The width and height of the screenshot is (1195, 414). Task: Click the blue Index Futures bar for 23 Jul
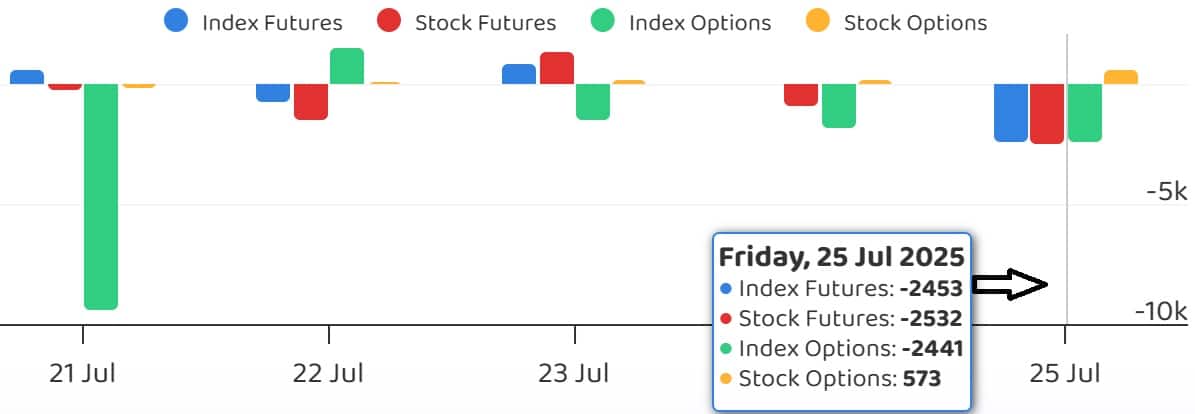(519, 74)
